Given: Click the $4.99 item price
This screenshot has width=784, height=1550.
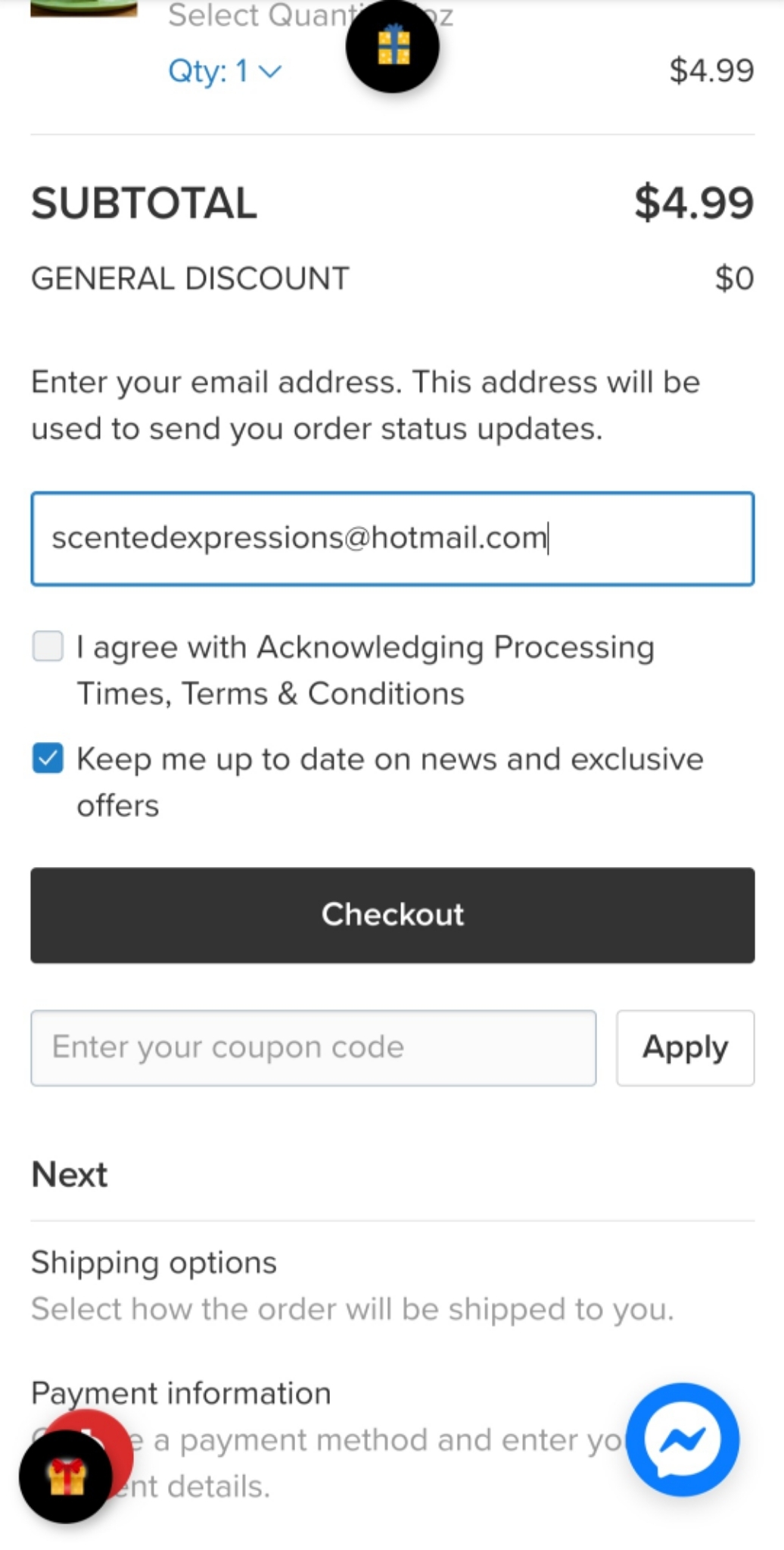Looking at the screenshot, I should pyautogui.click(x=711, y=70).
